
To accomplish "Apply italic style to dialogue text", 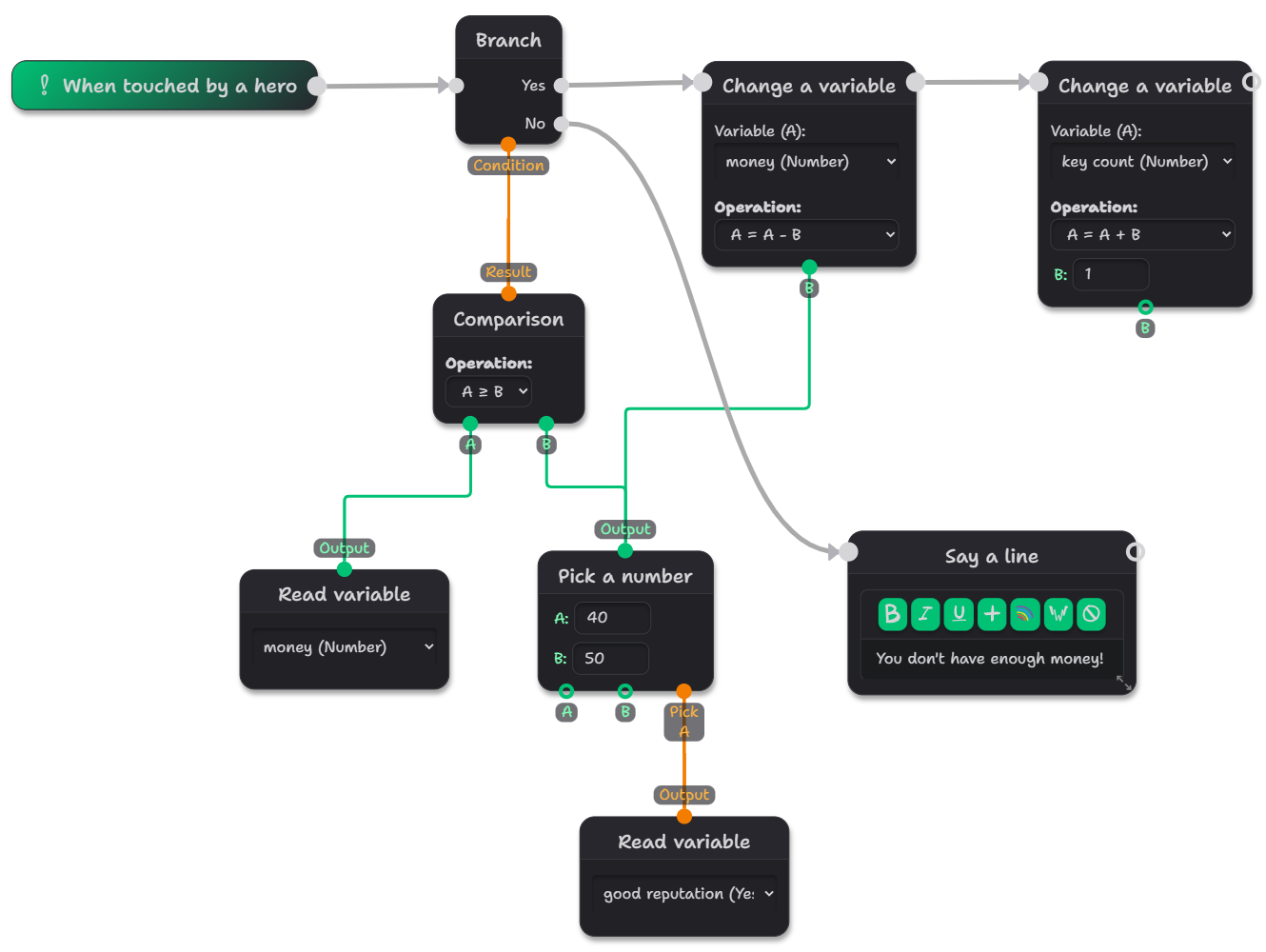I will tap(925, 614).
